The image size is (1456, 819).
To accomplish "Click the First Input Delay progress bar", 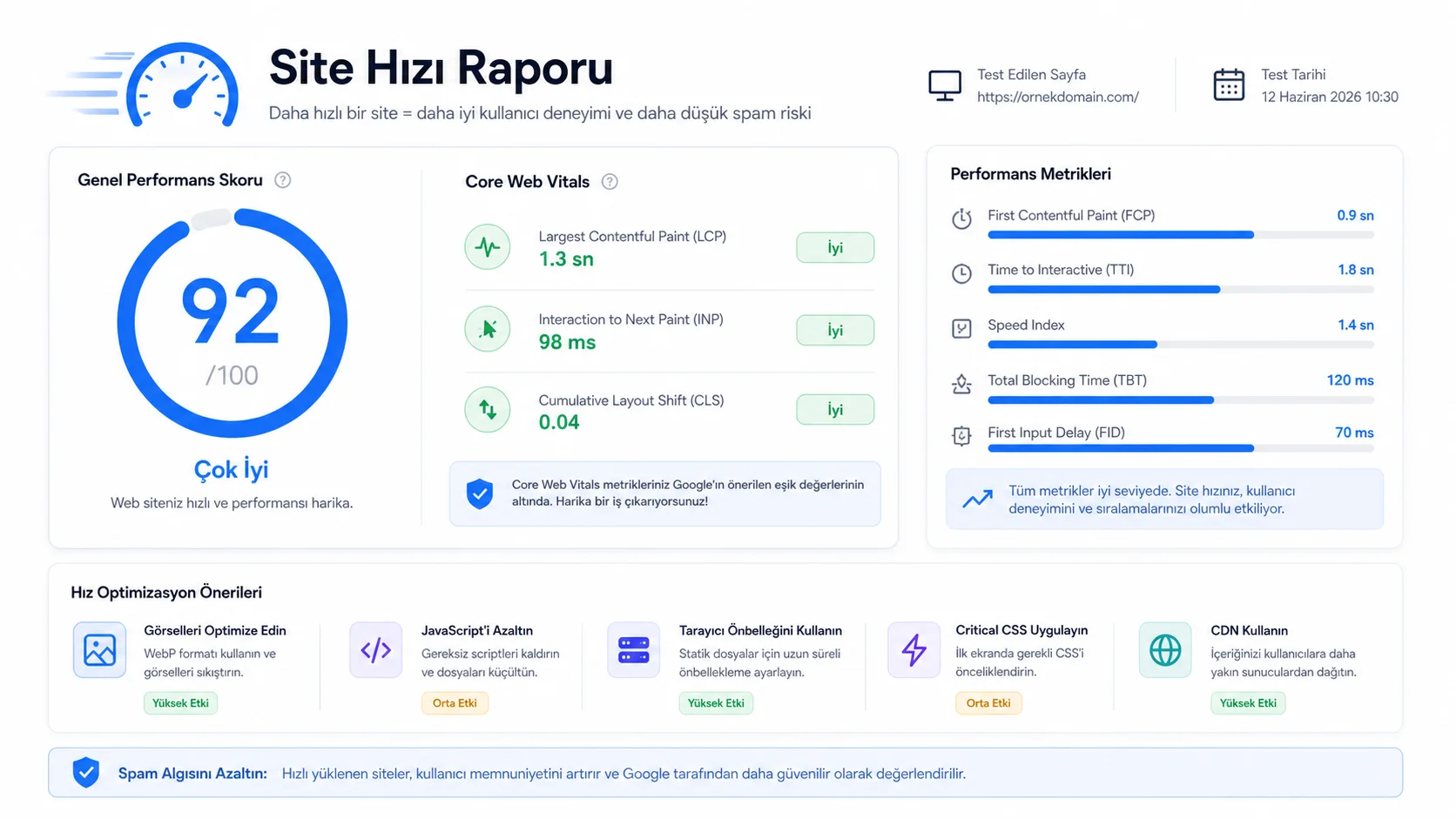I will (1181, 448).
